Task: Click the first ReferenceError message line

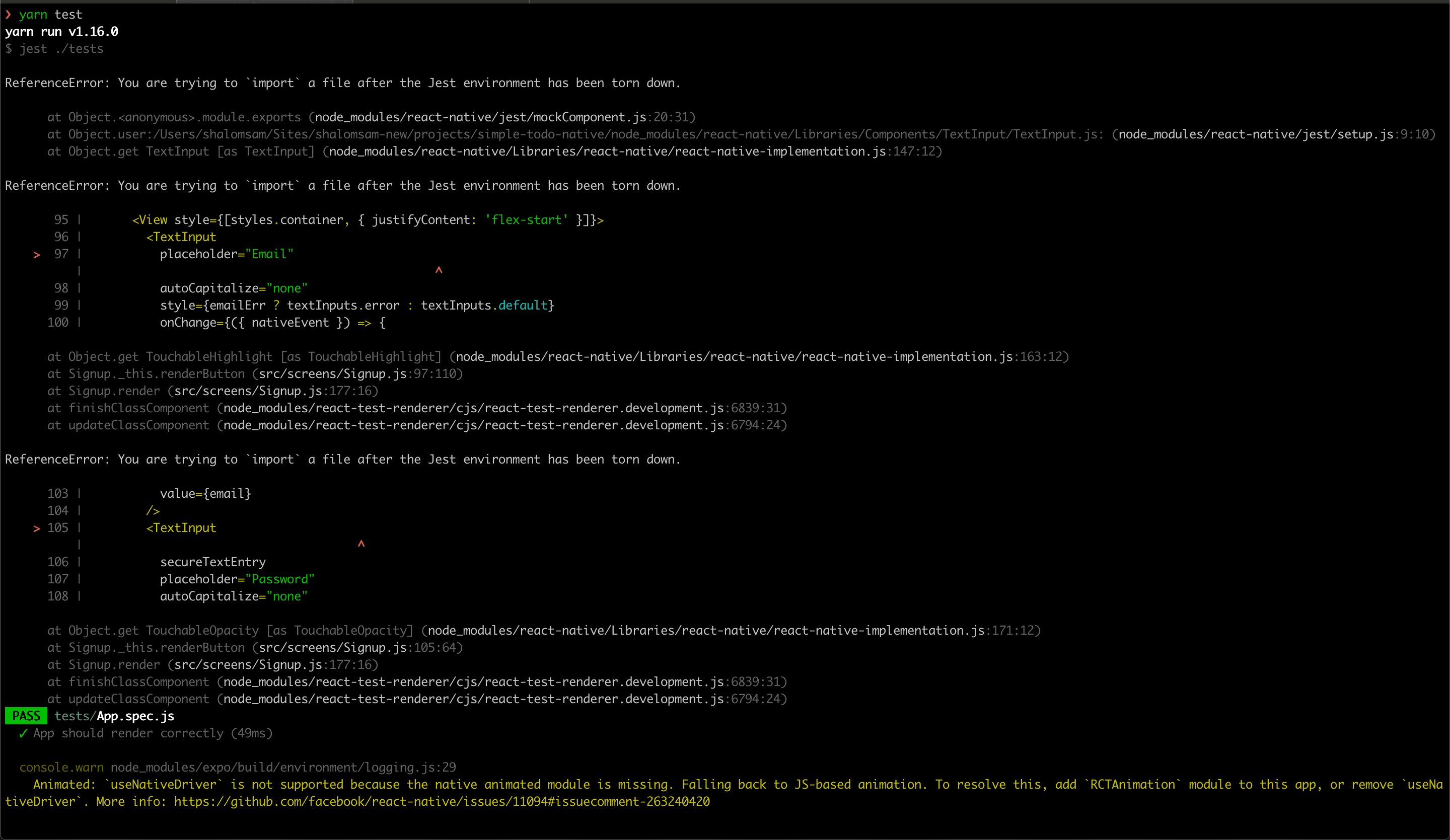Action: 342,83
